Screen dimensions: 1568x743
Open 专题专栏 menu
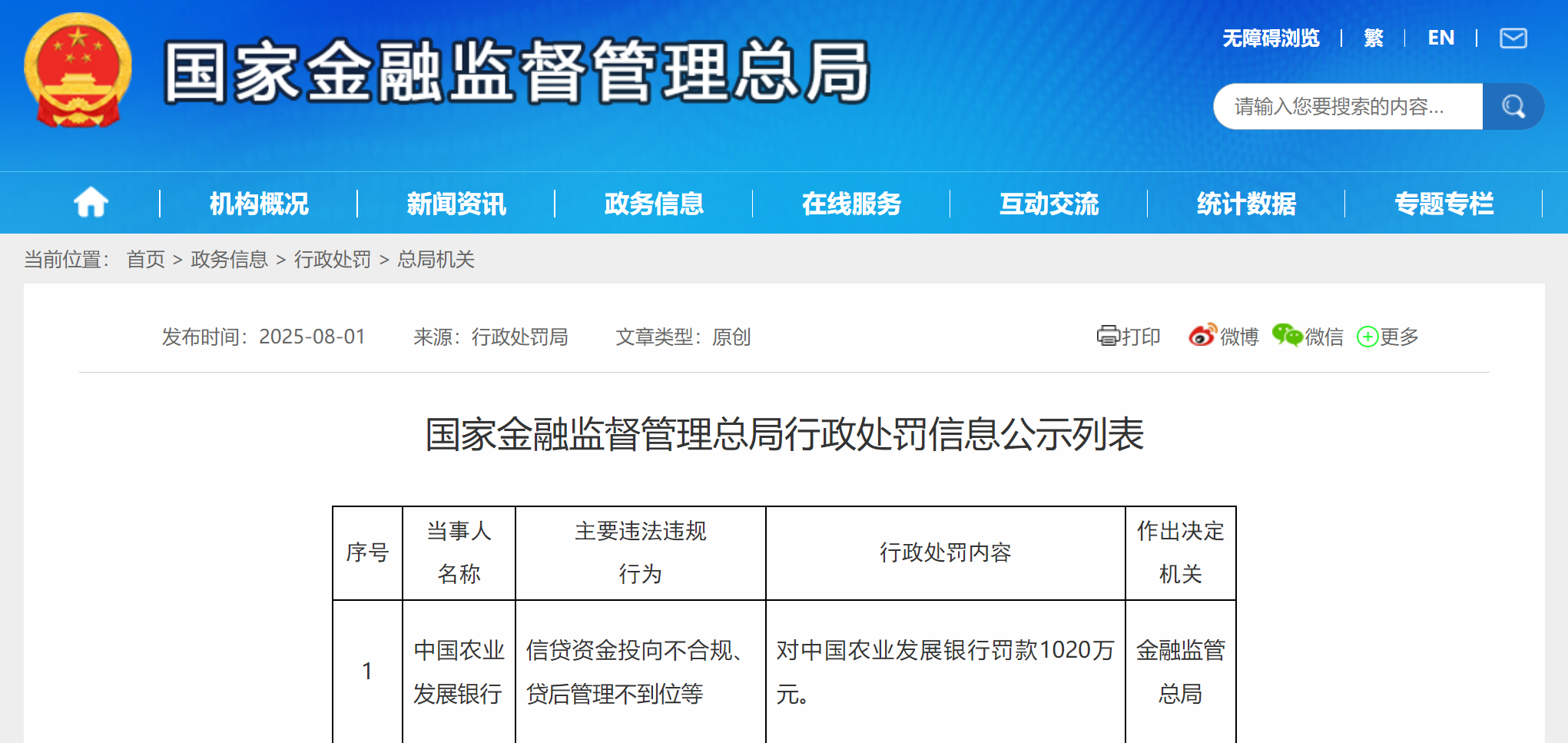coord(1444,204)
